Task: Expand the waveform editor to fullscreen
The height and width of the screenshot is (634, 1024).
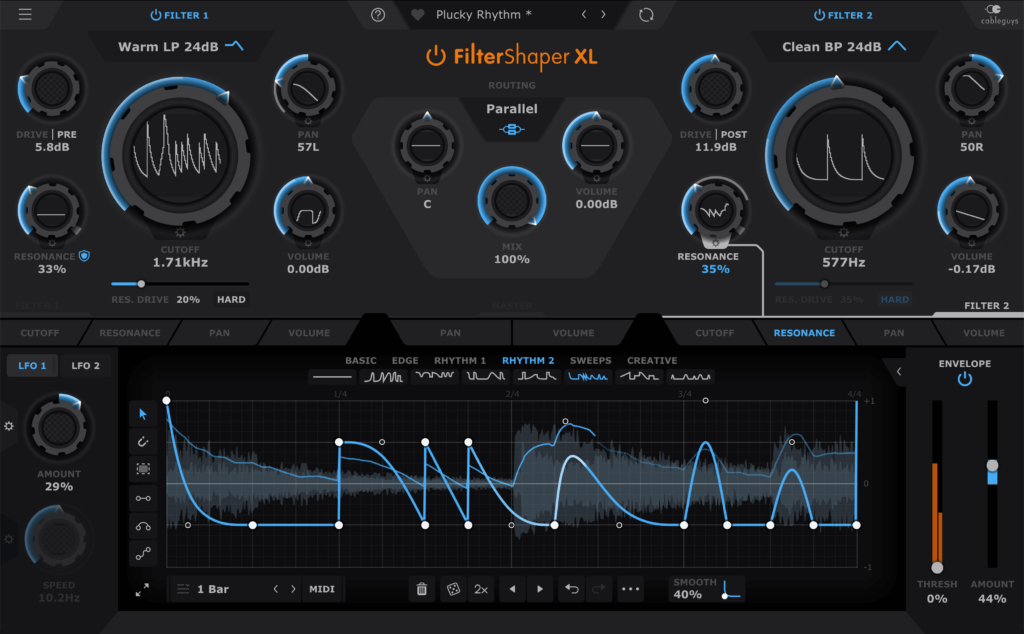Action: [142, 590]
